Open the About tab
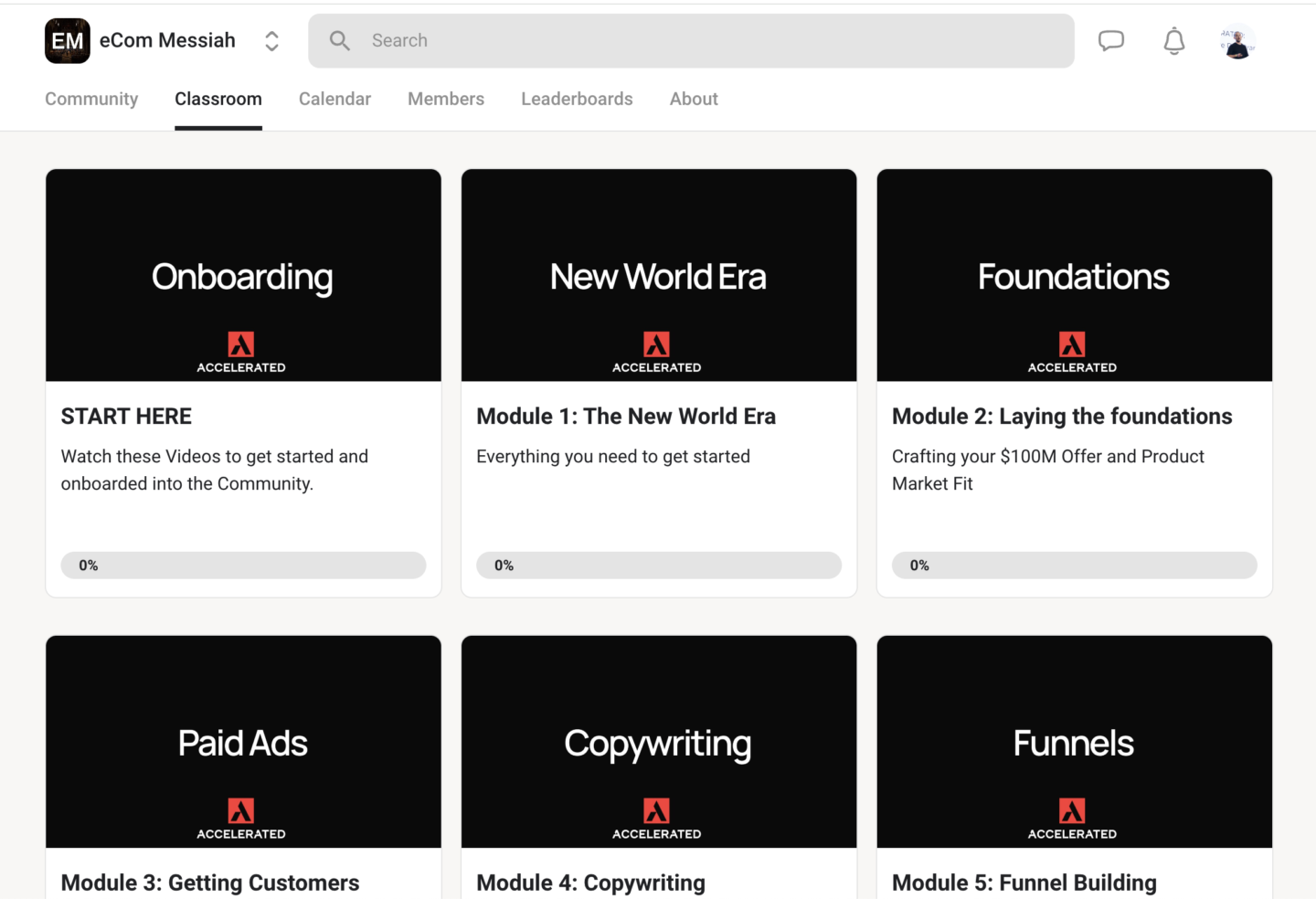The width and height of the screenshot is (1316, 899). 694,99
